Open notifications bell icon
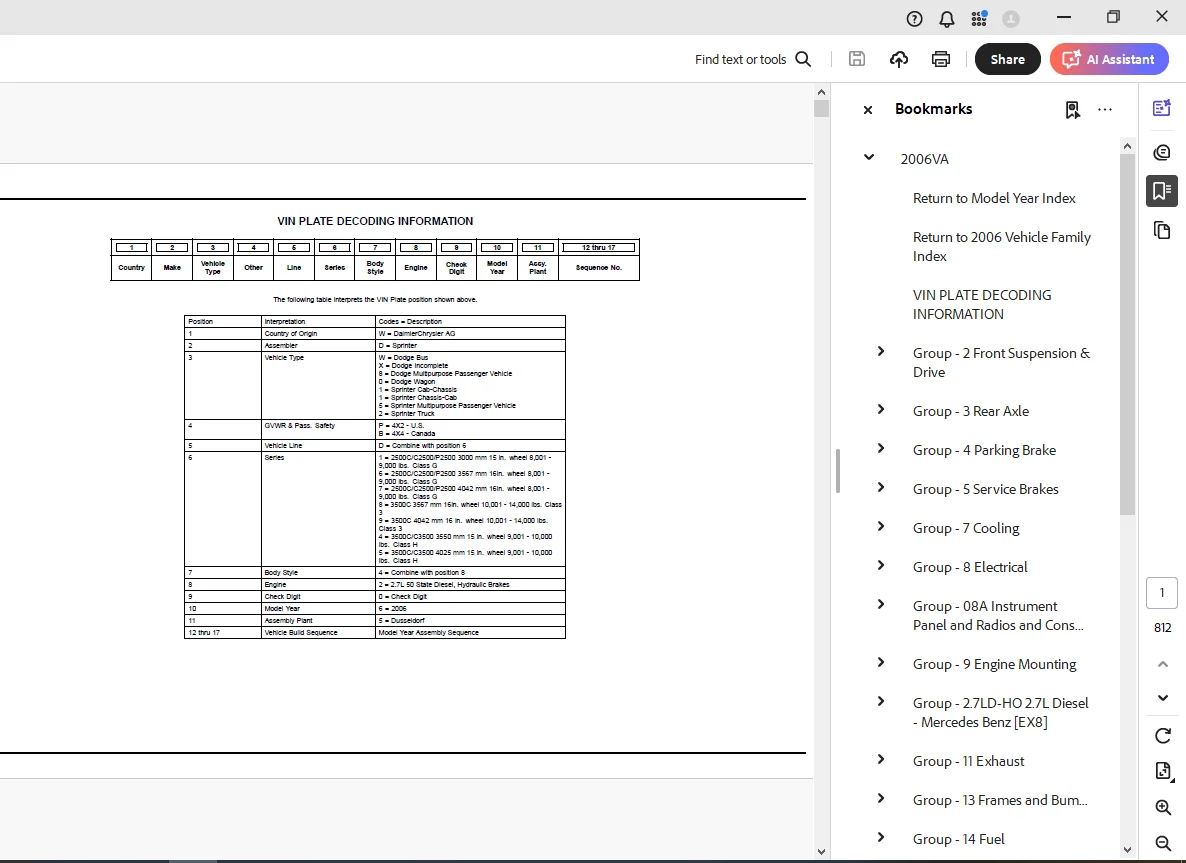Viewport: 1186px width, 863px height. pos(947,19)
